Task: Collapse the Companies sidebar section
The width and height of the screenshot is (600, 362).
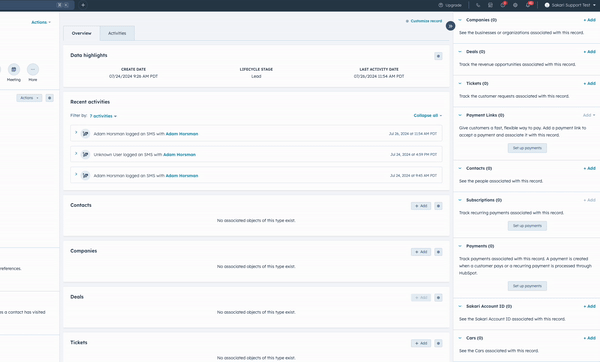Action: 460,20
